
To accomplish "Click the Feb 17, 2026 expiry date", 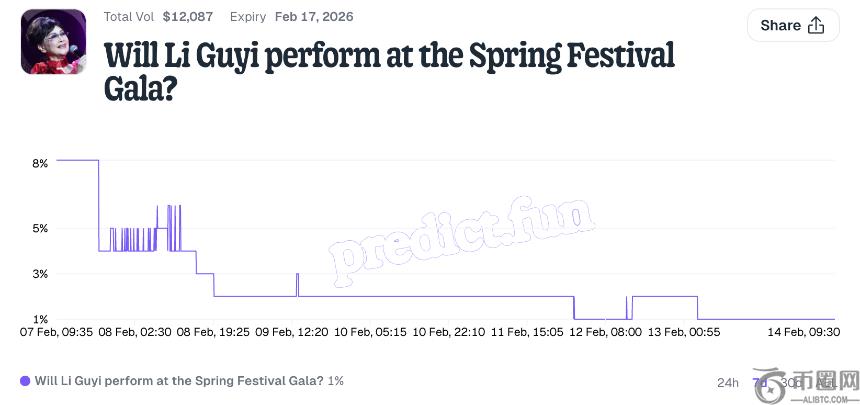I will coord(315,17).
